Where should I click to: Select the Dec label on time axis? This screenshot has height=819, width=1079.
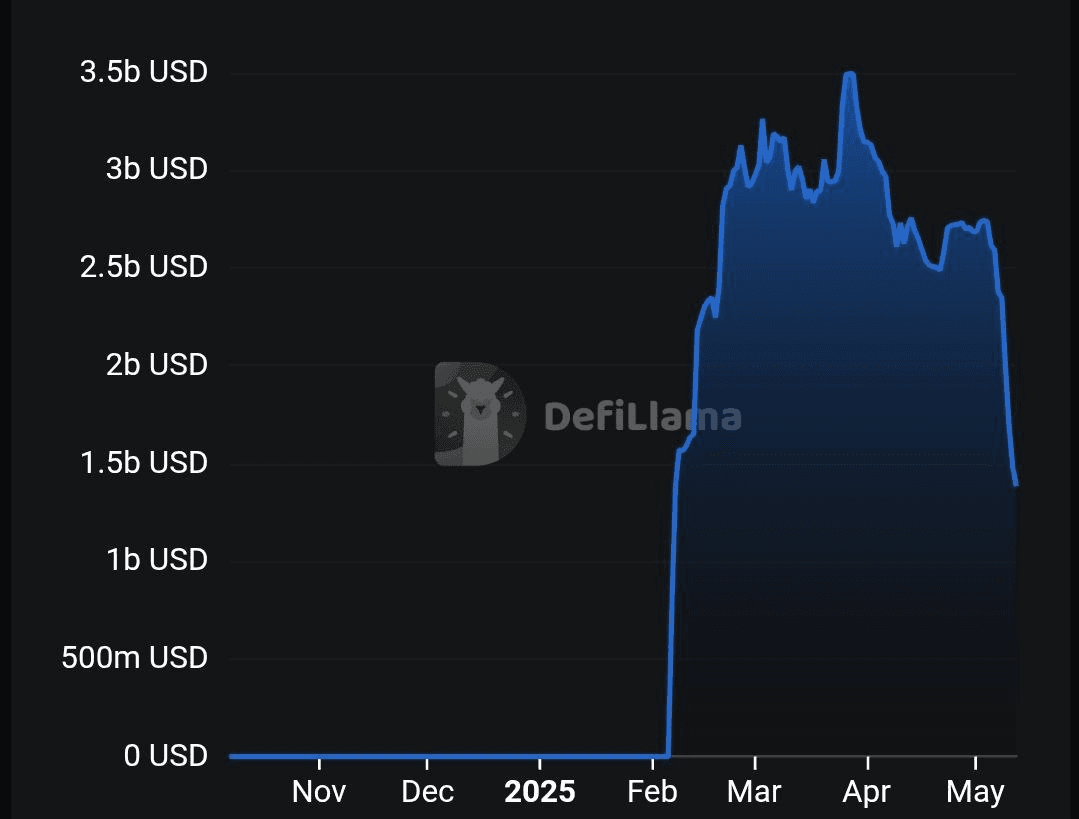[x=427, y=791]
